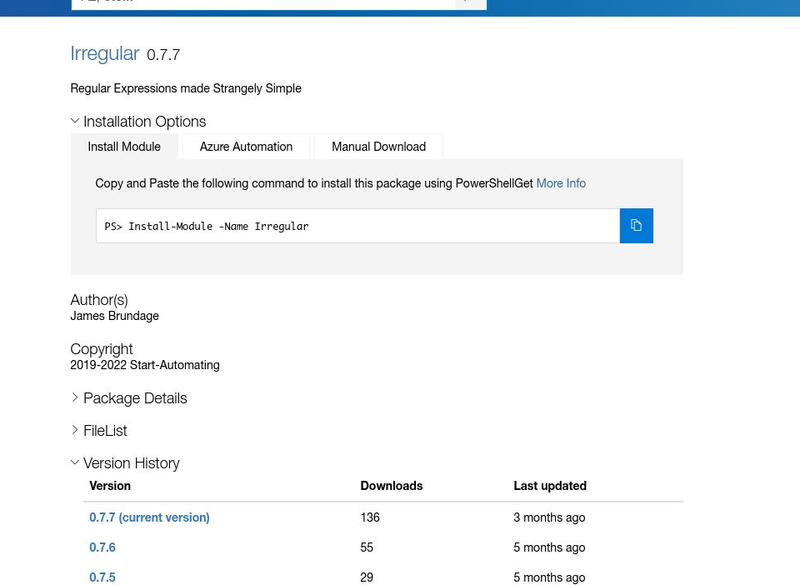Open the Irregular package title link
Viewport: 800px width, 585px height.
click(105, 54)
